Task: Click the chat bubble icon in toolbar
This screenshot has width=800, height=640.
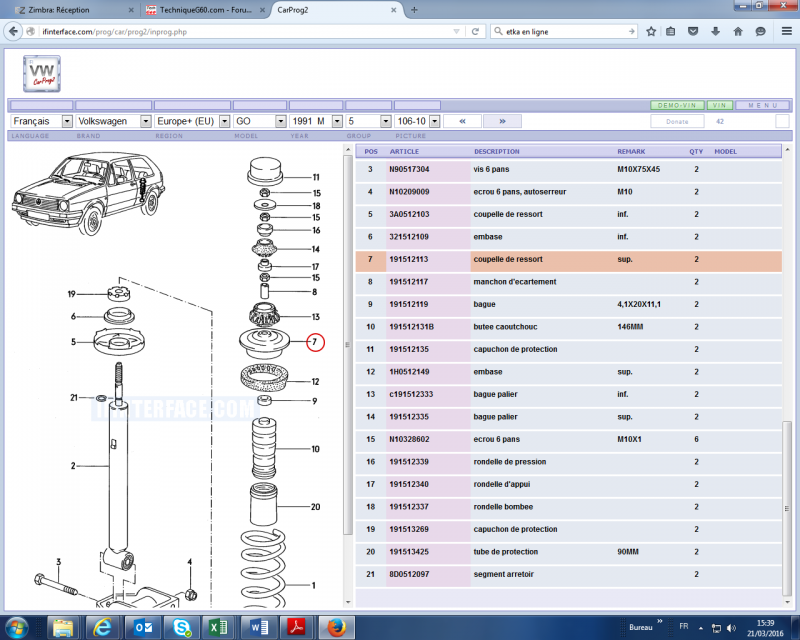Action: point(760,32)
